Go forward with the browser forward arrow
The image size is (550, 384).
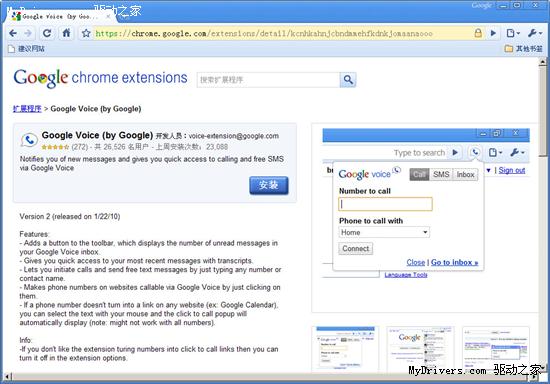pos(28,33)
